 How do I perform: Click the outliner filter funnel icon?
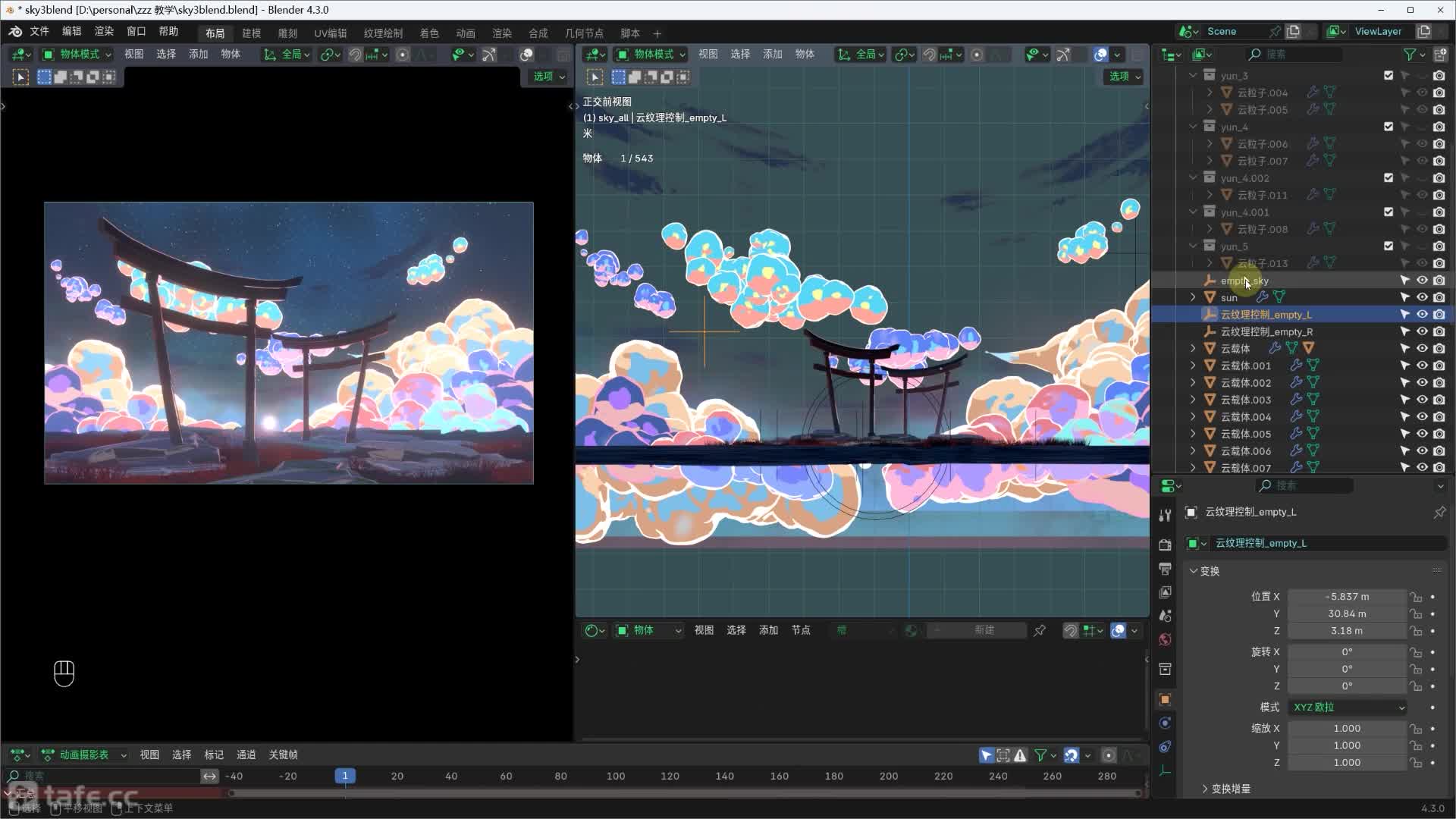[1410, 55]
